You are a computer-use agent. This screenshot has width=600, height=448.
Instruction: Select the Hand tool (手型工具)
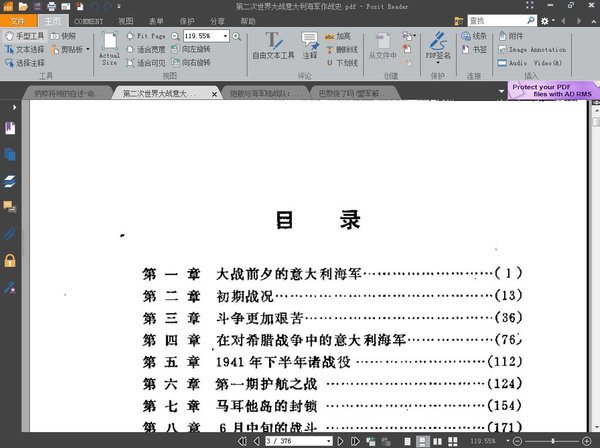click(x=25, y=36)
